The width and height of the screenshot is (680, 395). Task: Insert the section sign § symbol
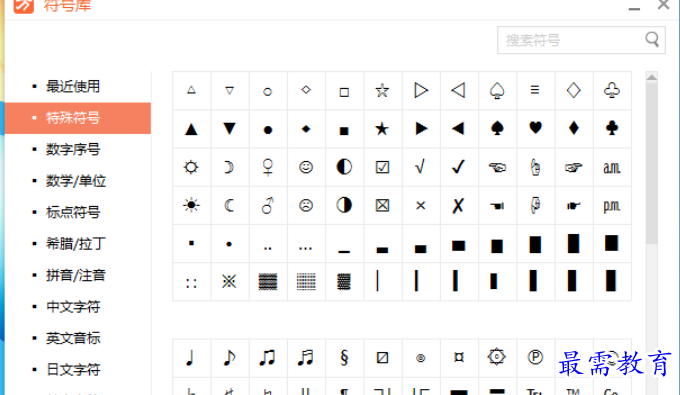point(344,358)
